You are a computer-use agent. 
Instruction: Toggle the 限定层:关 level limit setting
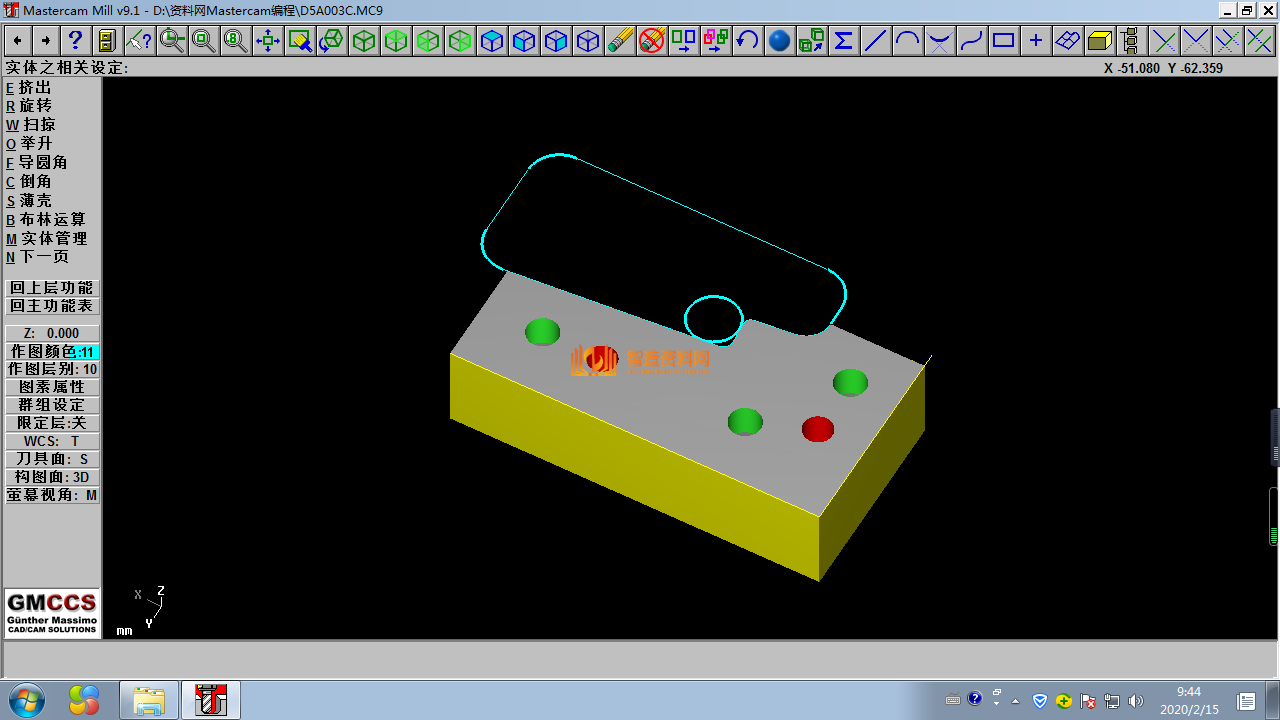[52, 423]
